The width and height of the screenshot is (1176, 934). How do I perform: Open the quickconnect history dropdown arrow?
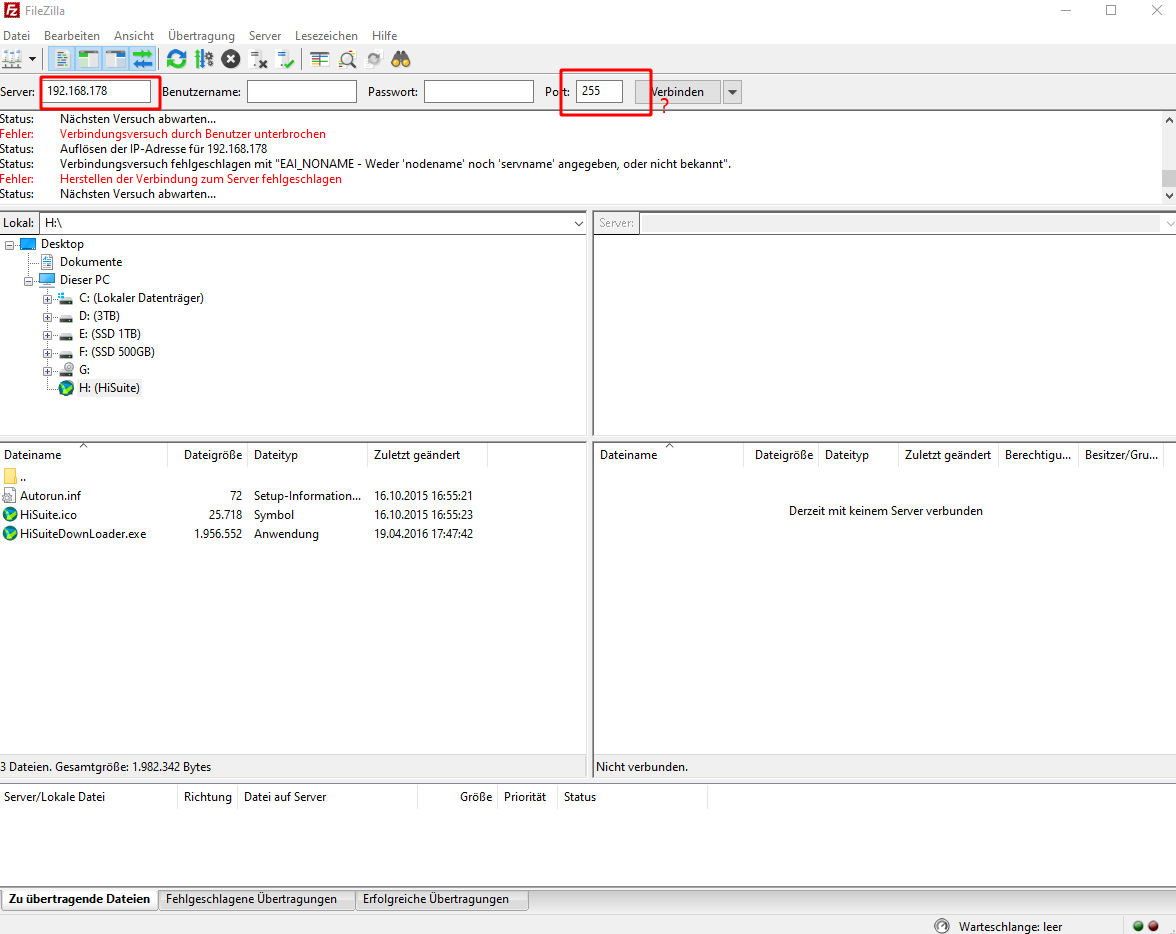(x=732, y=92)
